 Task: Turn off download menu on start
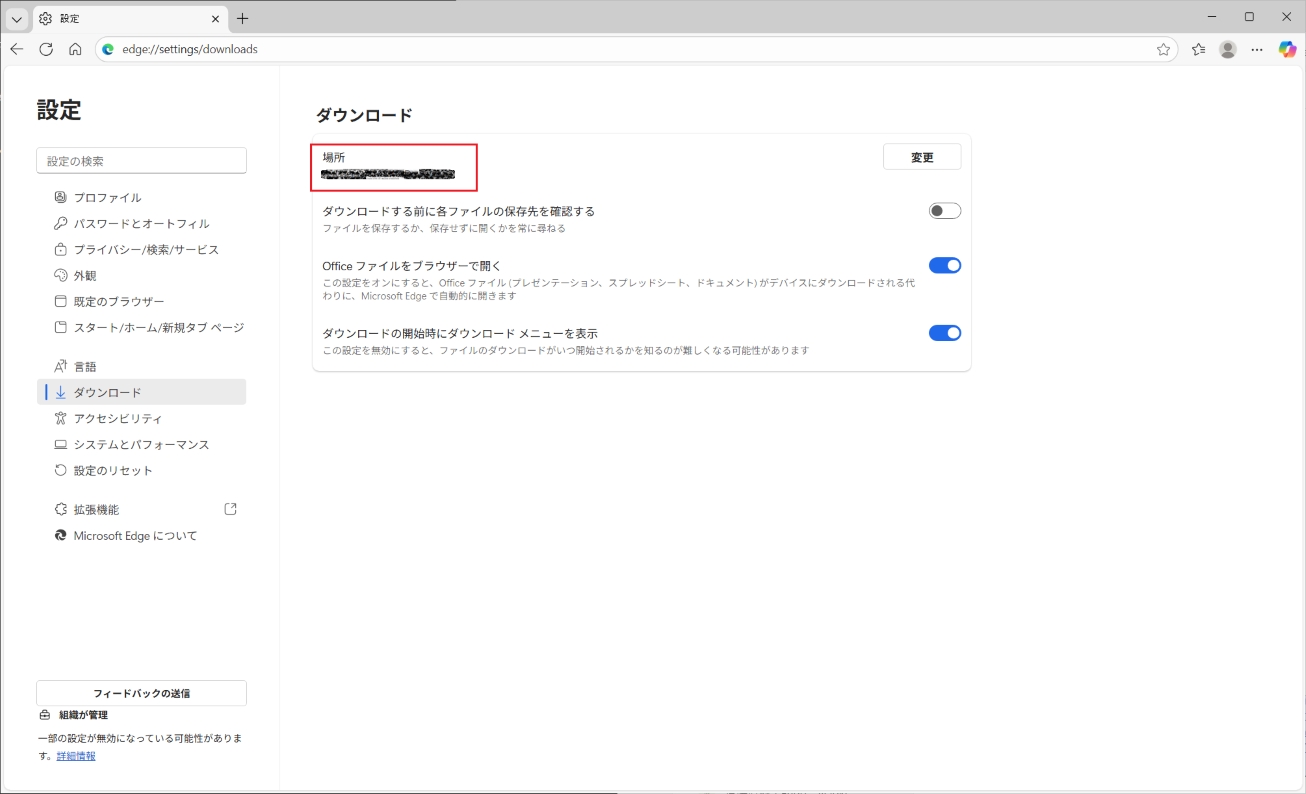(944, 333)
